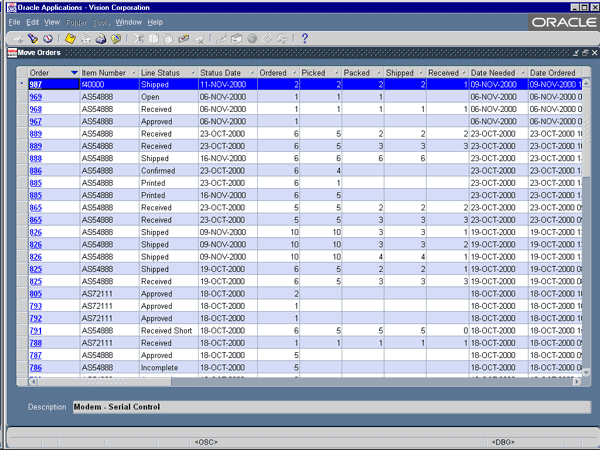
Task: Click the vertical scrollbar down arrow
Action: point(586,372)
